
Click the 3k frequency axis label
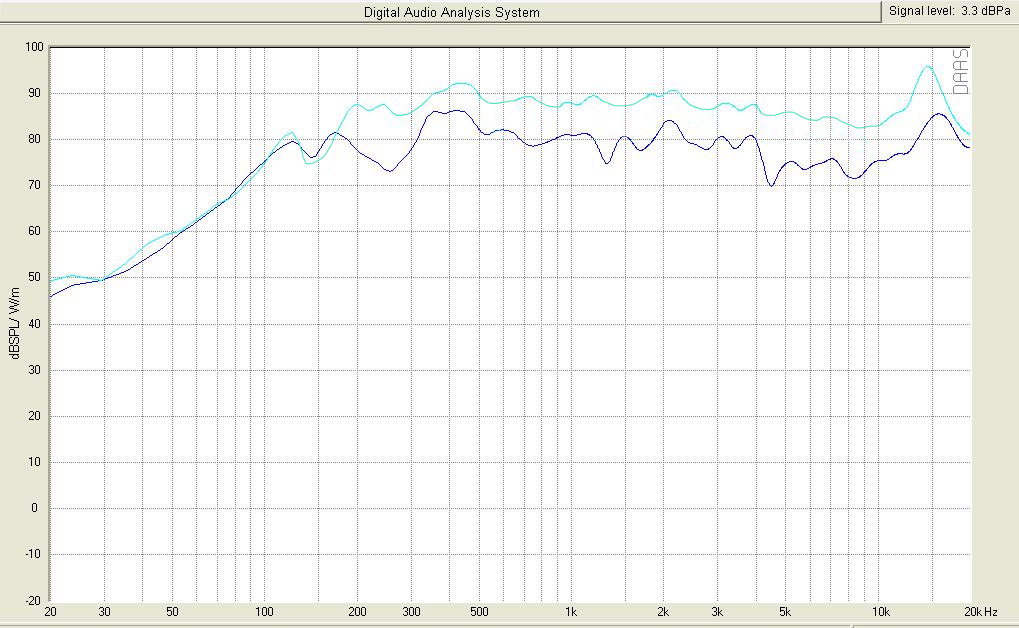tap(717, 612)
